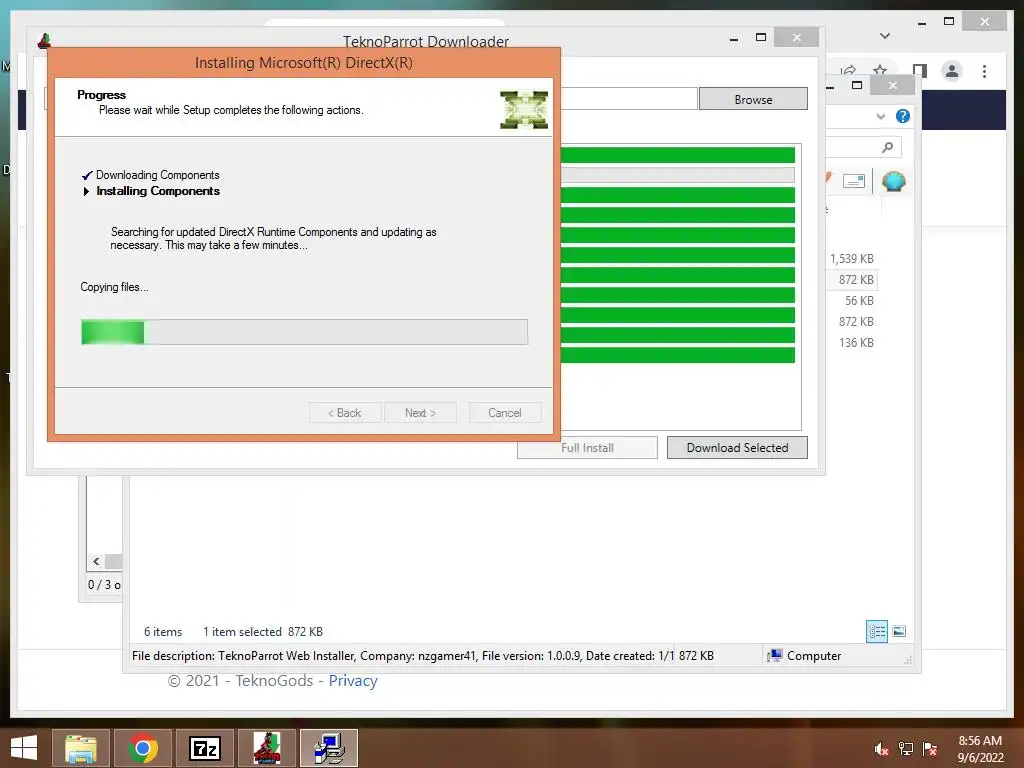This screenshot has height=768, width=1024.
Task: Open the Chrome profile avatar
Action: point(952,71)
